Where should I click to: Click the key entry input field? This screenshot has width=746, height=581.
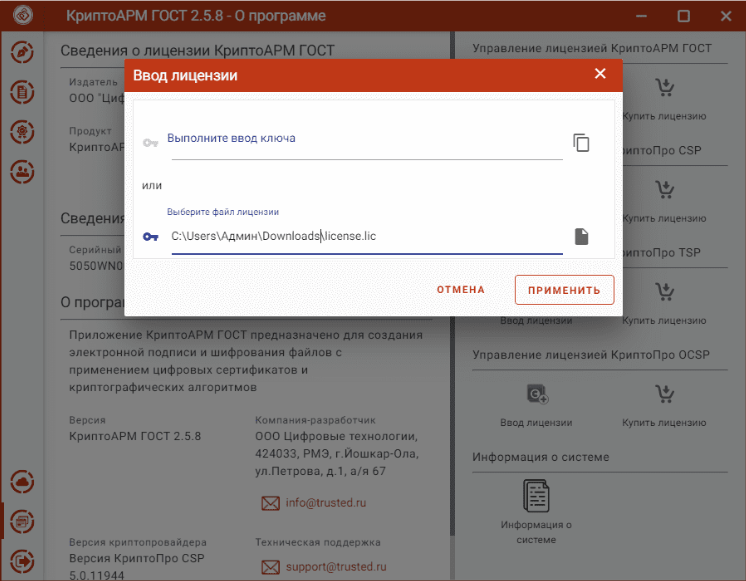tap(367, 143)
